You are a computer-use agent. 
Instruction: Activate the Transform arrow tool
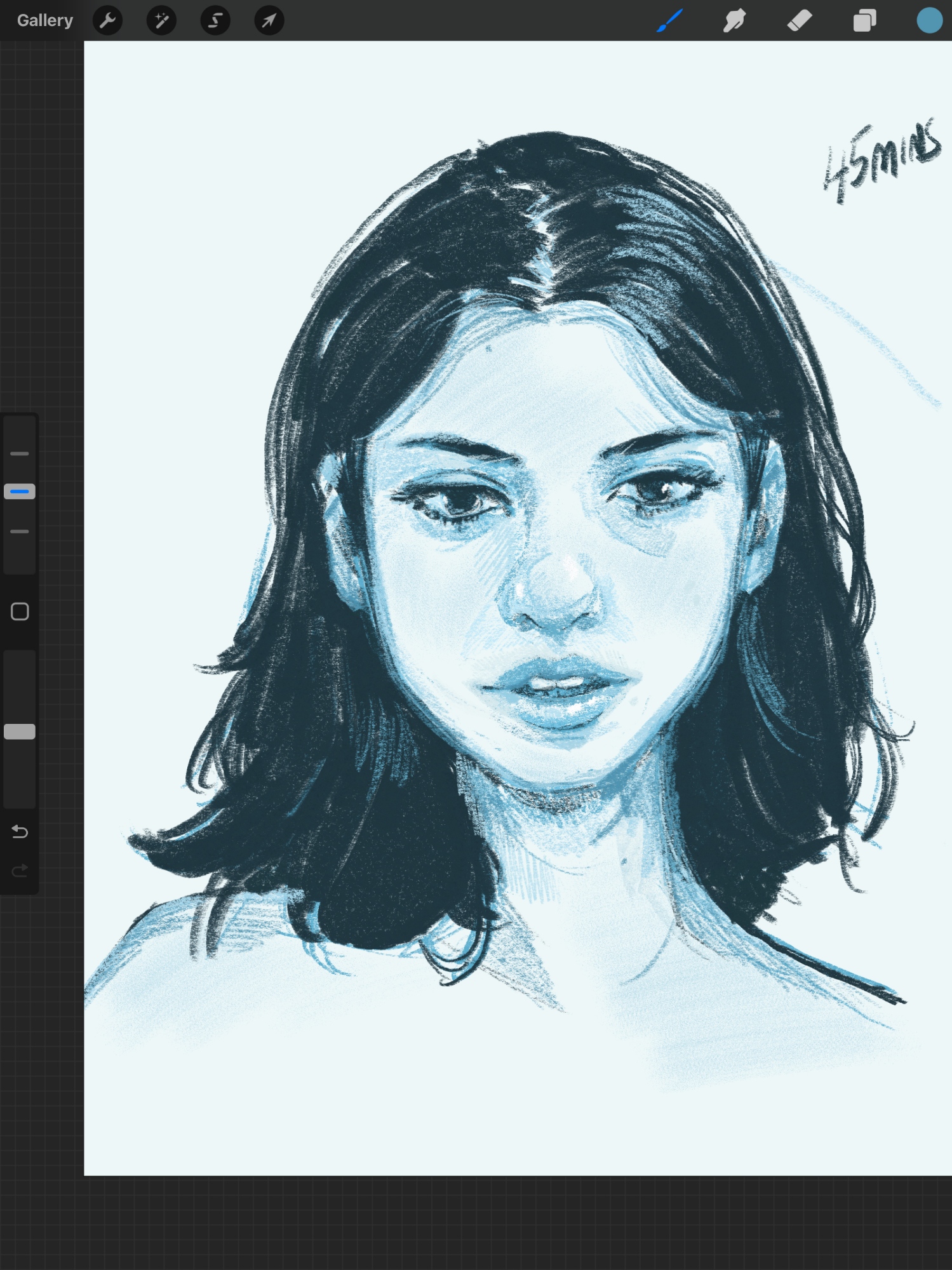(x=269, y=20)
